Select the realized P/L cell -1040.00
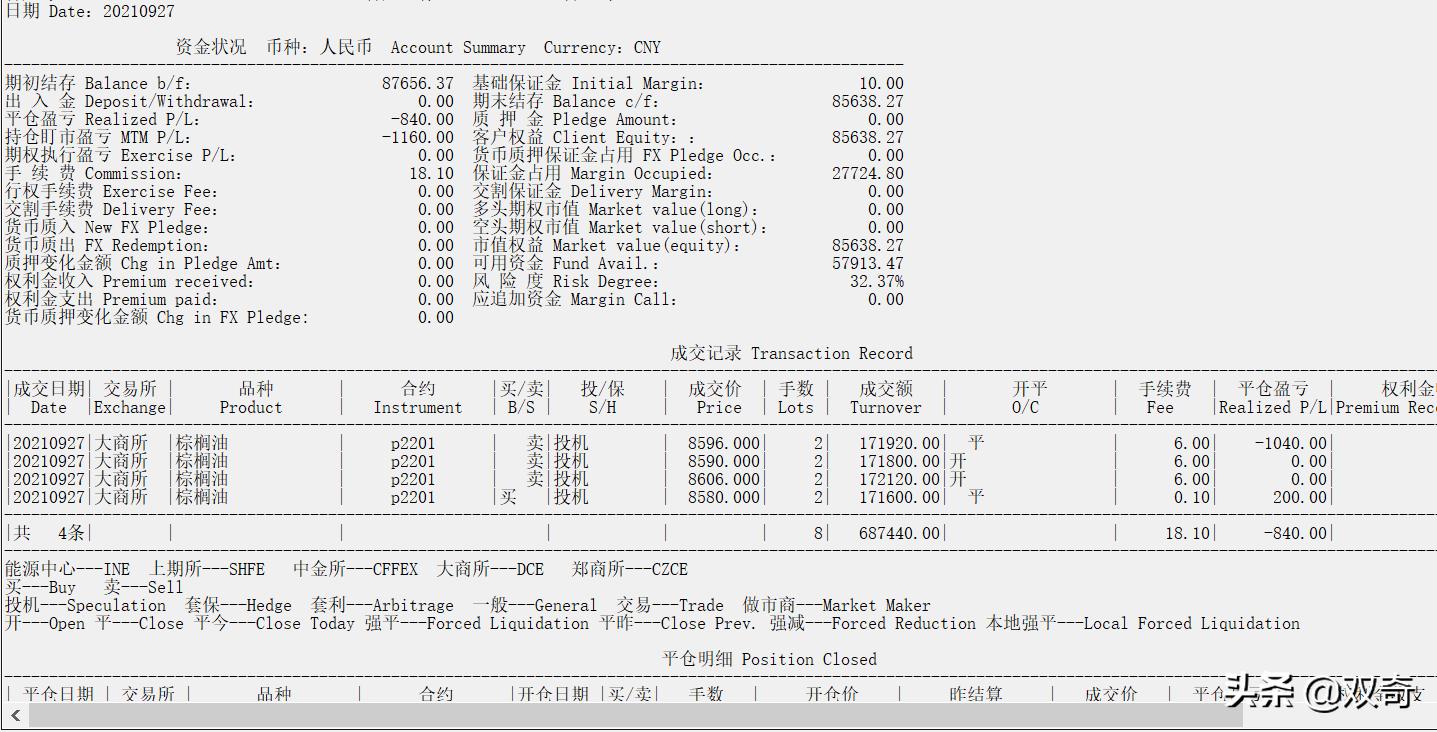The image size is (1437, 732). click(1293, 443)
